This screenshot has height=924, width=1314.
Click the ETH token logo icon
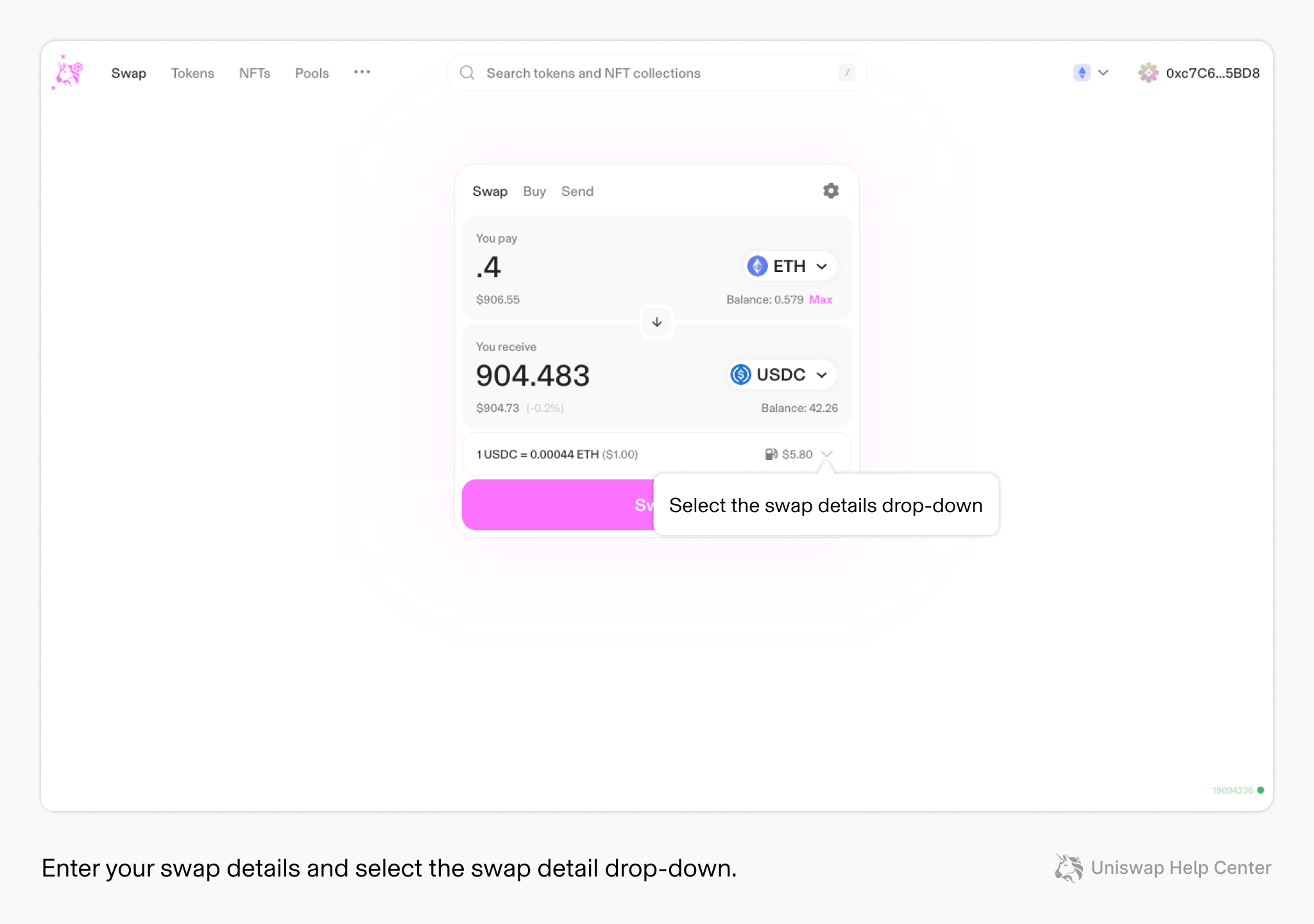coord(757,266)
